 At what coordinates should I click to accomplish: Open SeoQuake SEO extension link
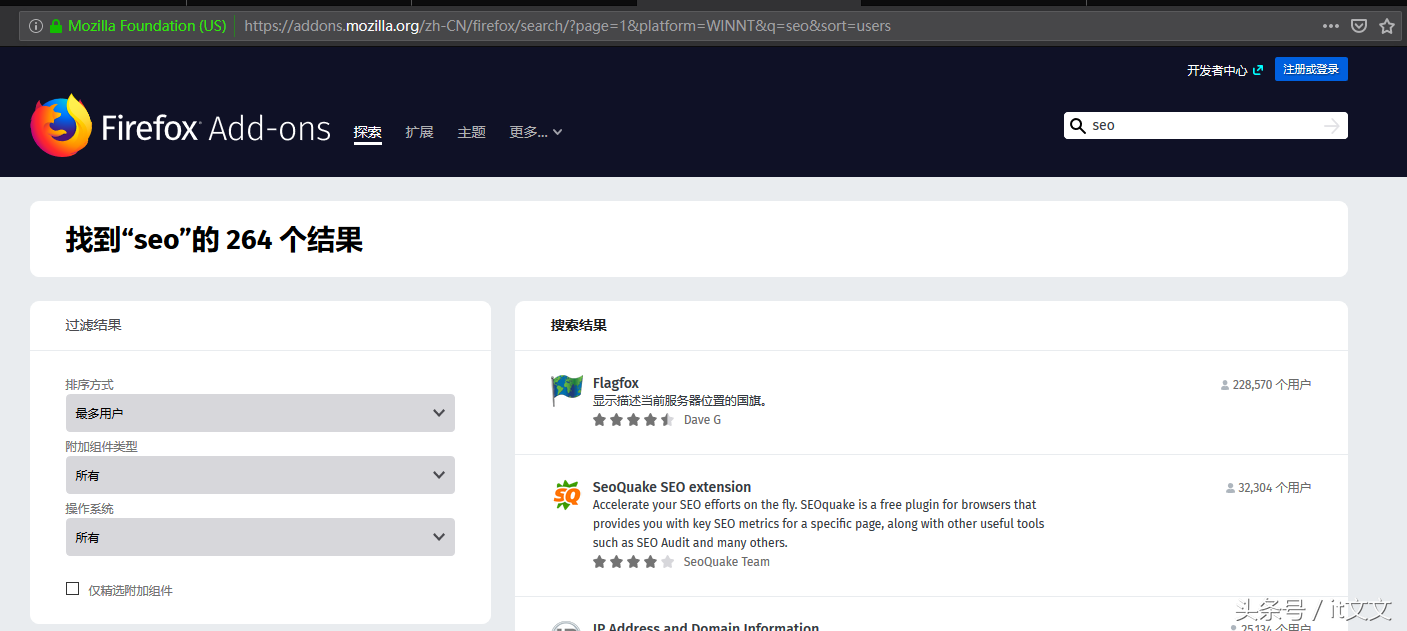pyautogui.click(x=672, y=487)
